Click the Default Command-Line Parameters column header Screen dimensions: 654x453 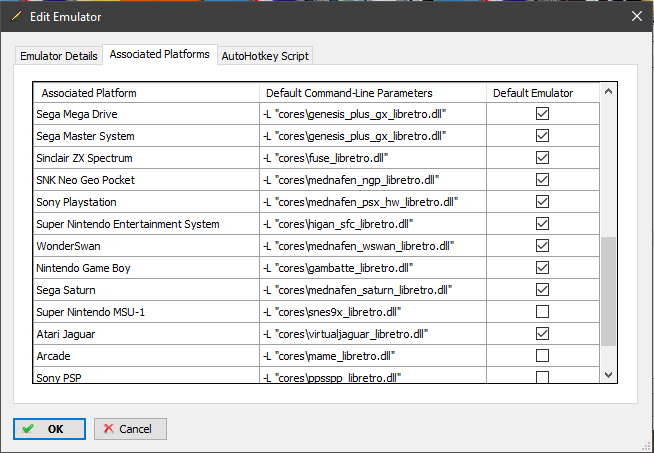point(373,93)
